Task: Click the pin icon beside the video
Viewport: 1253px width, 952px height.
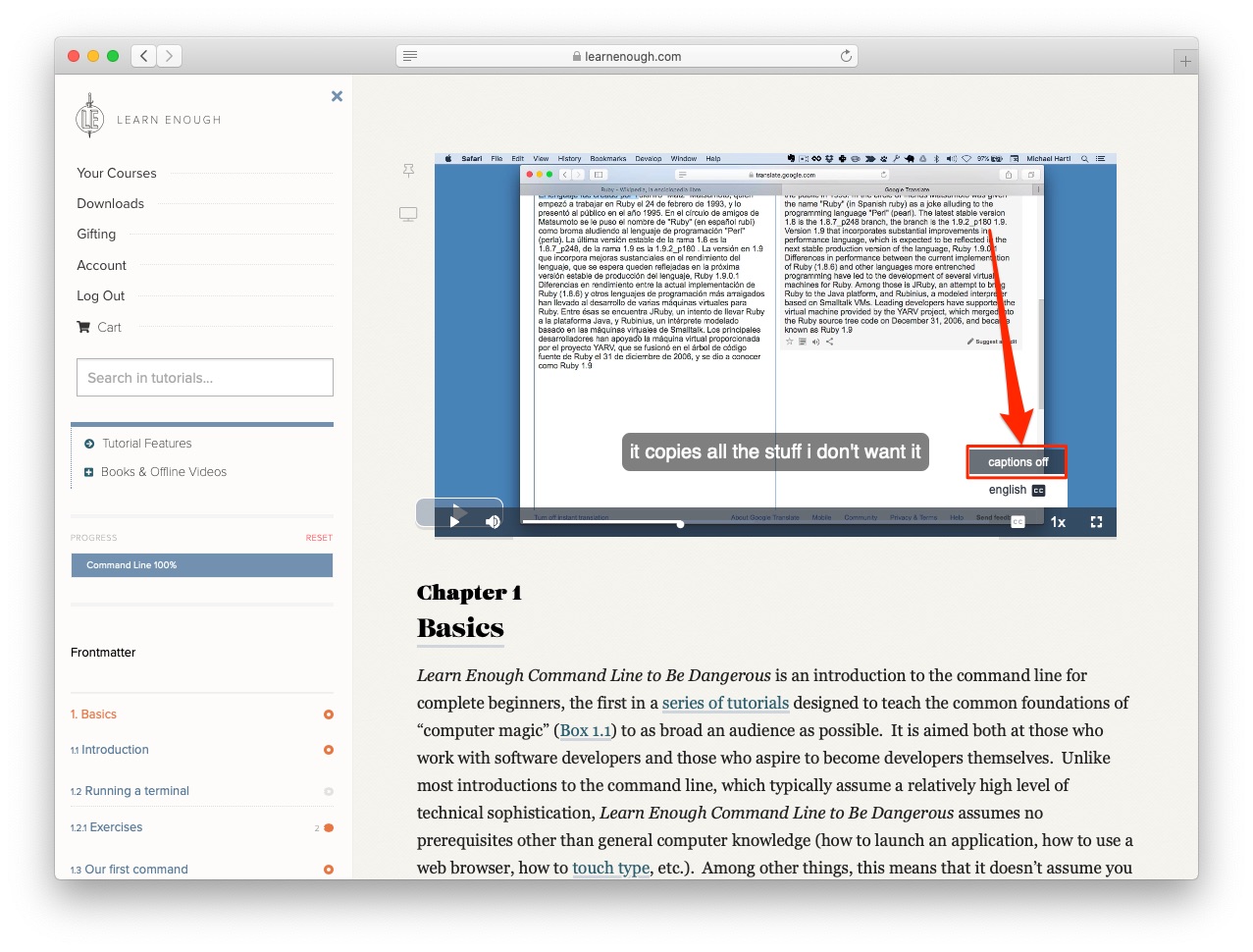Action: click(x=408, y=171)
